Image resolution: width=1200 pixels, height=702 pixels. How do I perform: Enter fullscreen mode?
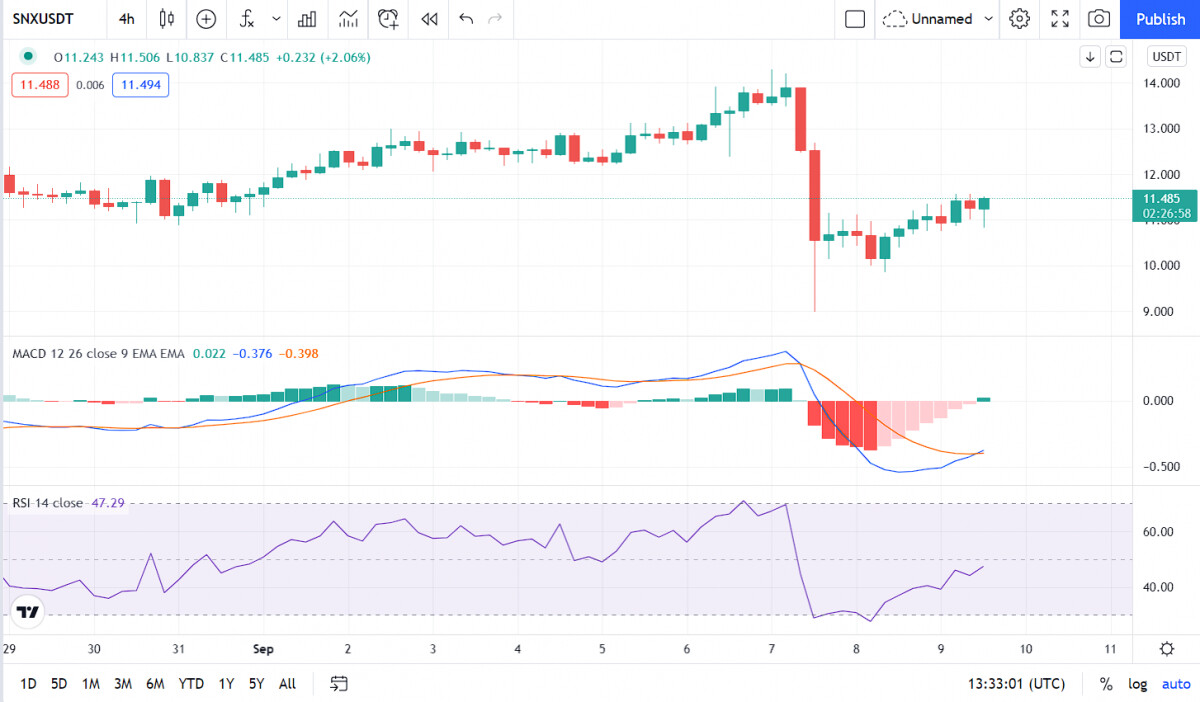[1060, 18]
